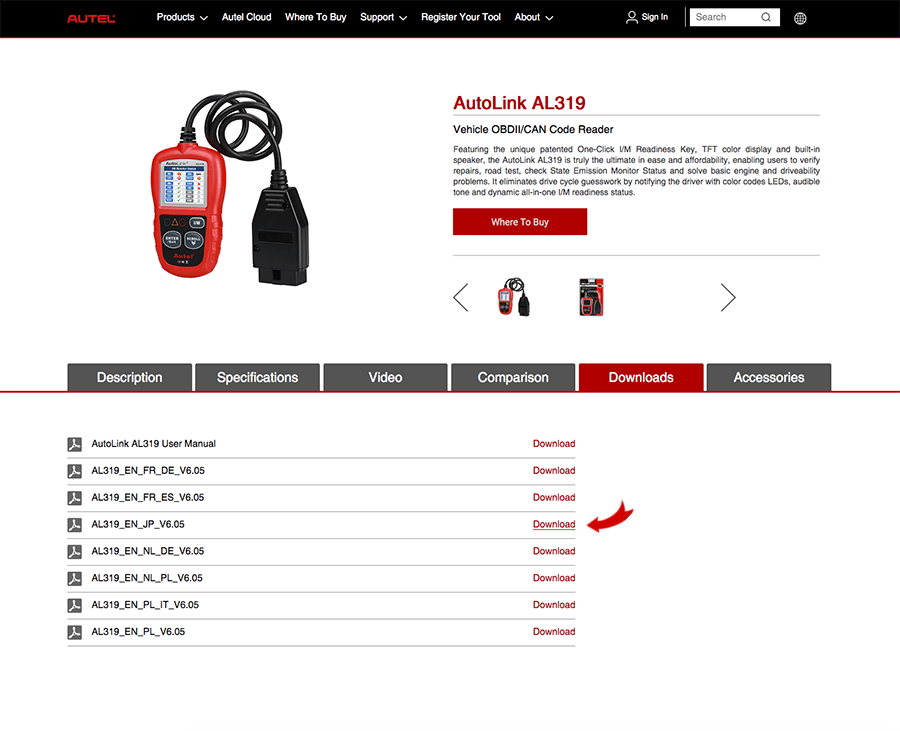Viewport: 900px width, 731px height.
Task: Focus the Search input field
Action: 723,17
